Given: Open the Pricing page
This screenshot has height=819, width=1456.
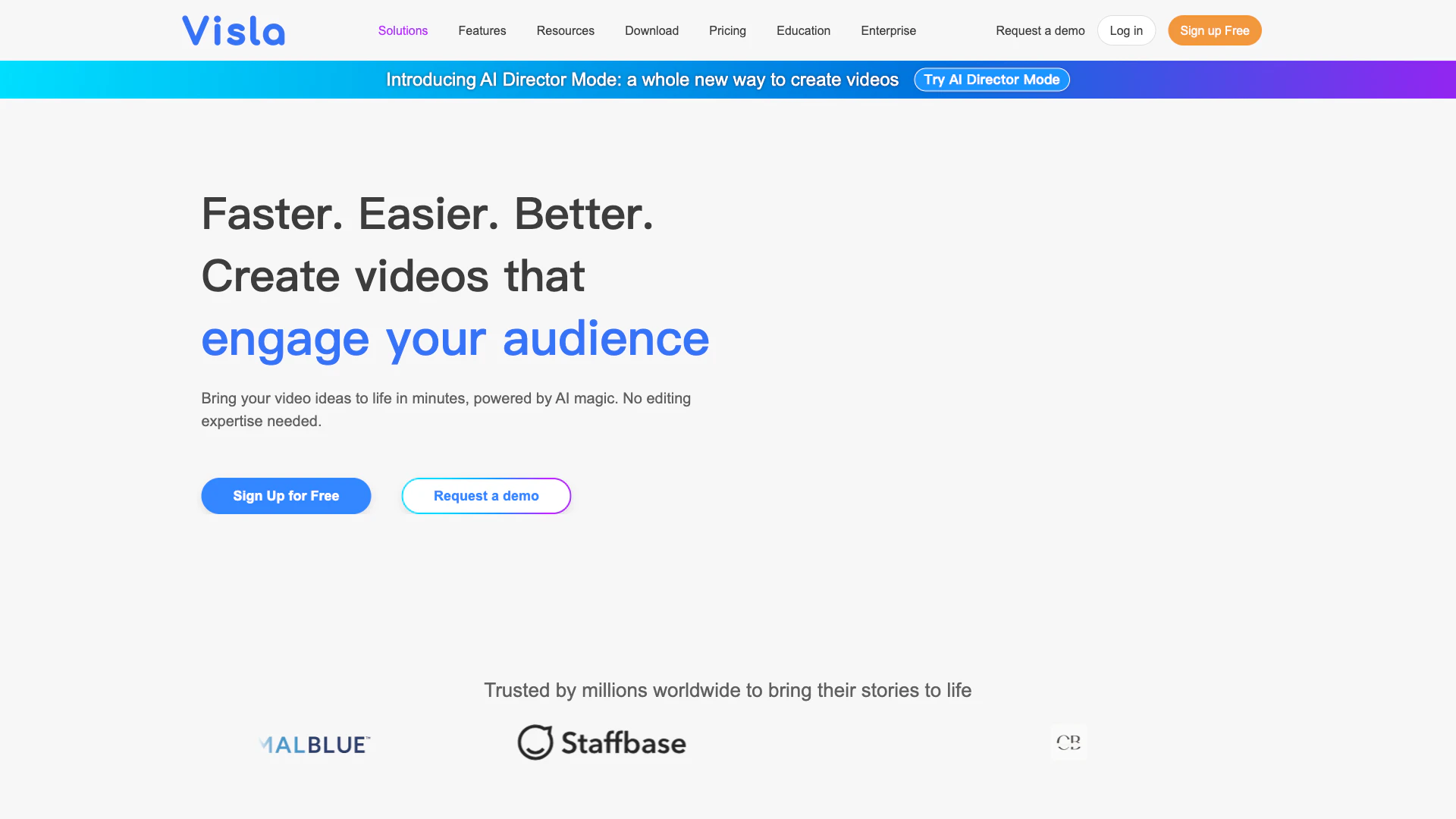Looking at the screenshot, I should 727,30.
